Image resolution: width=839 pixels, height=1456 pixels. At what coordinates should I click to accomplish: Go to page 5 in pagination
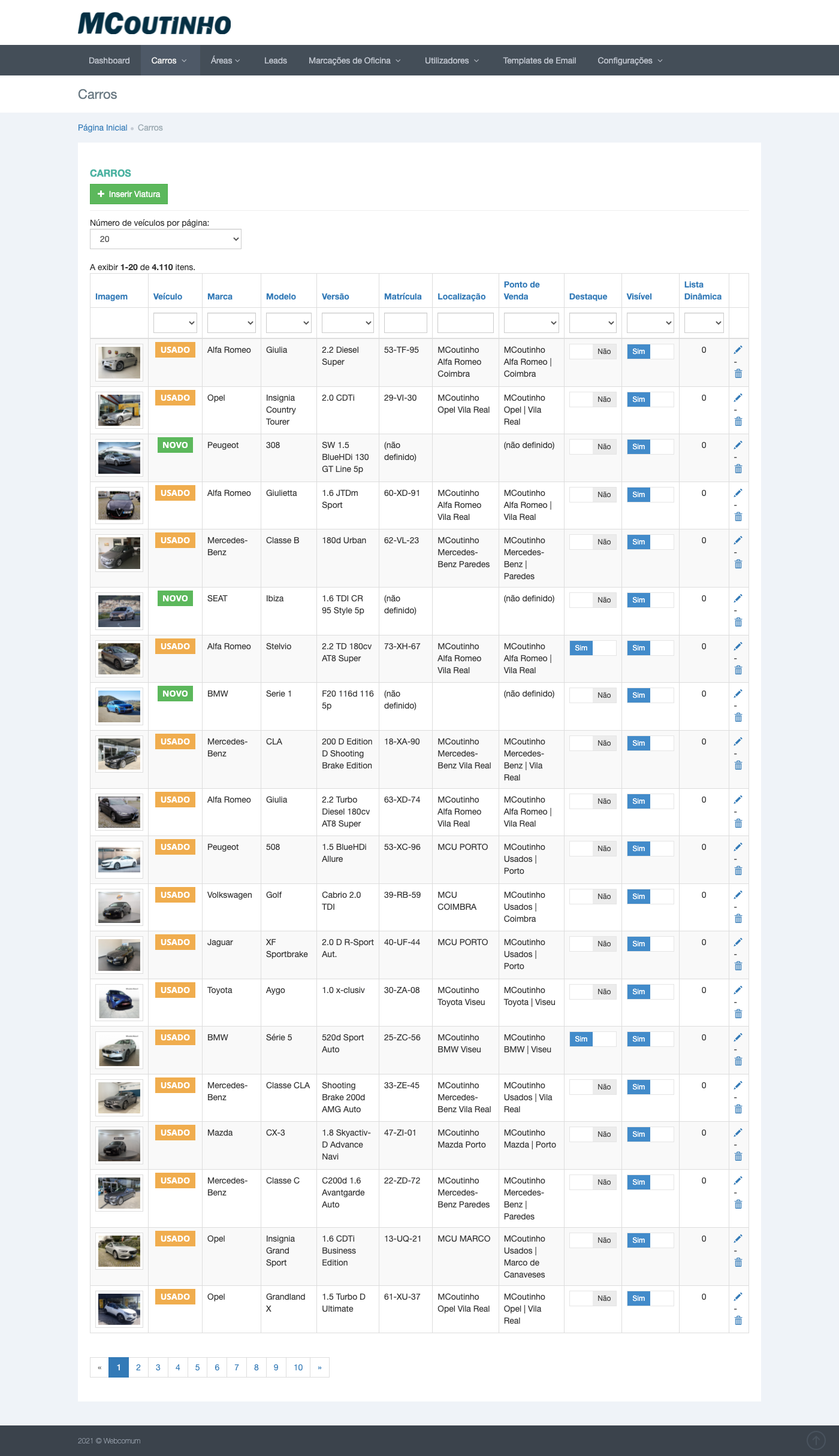tap(197, 1367)
